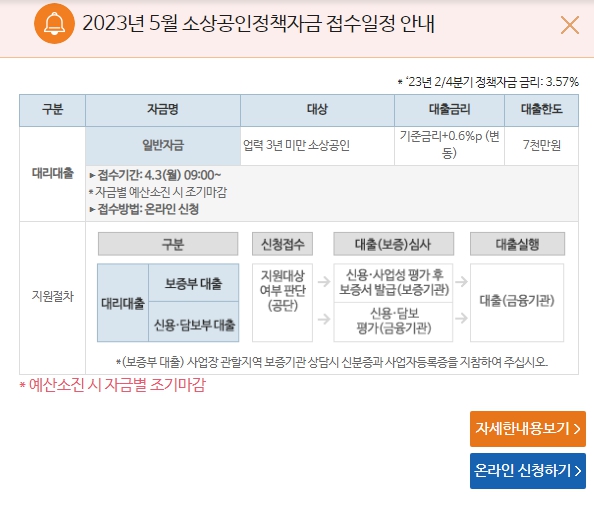Click the 일반자금 cell

pyautogui.click(x=163, y=146)
